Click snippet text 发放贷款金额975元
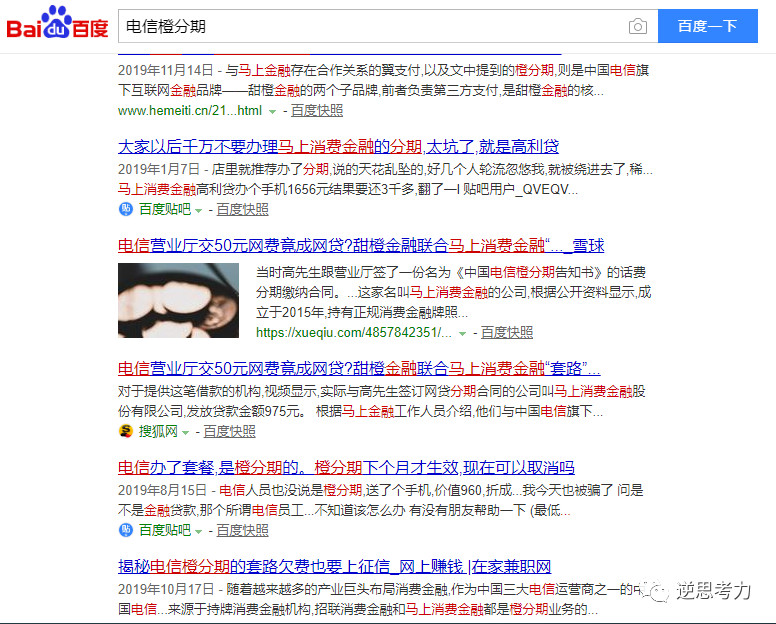 245,411
